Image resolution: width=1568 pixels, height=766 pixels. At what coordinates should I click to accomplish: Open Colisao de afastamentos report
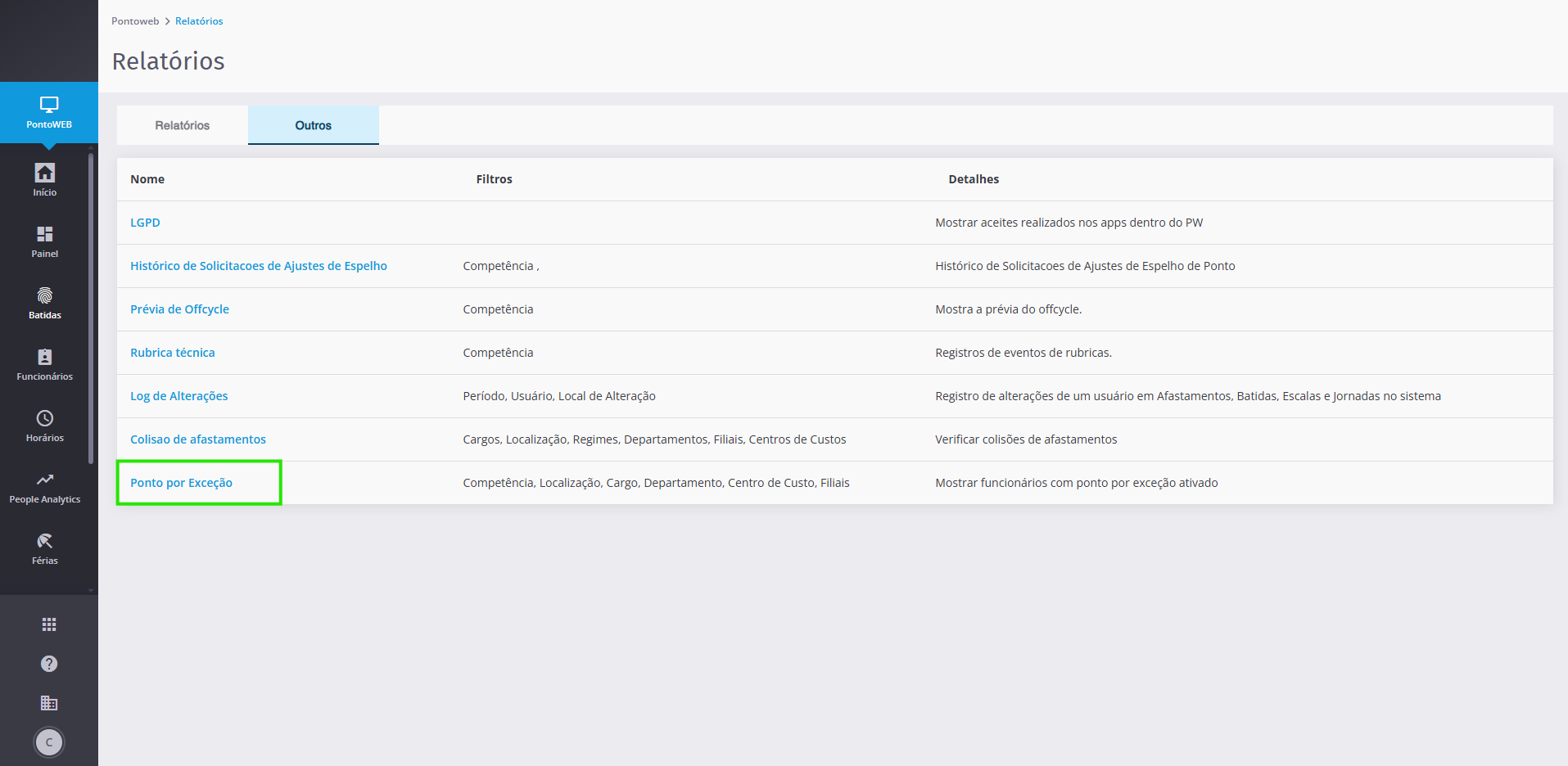point(198,439)
